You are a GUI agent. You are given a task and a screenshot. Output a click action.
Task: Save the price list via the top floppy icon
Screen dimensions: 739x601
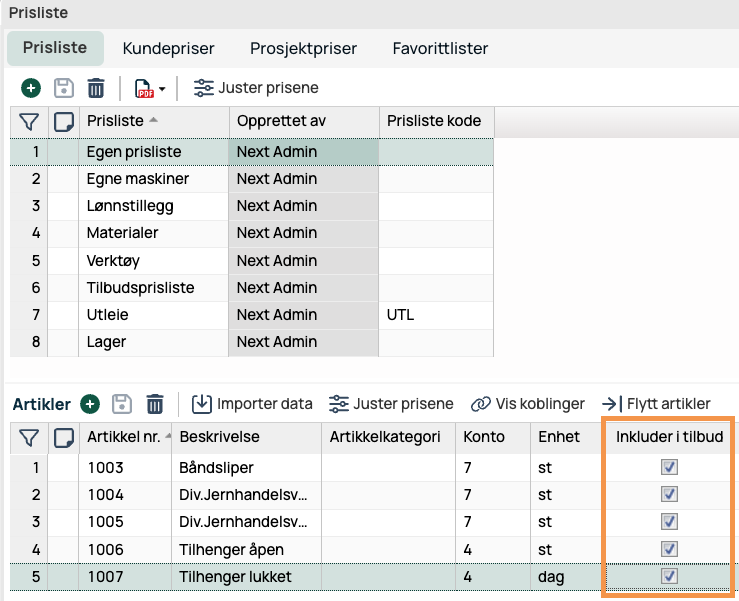[x=64, y=88]
